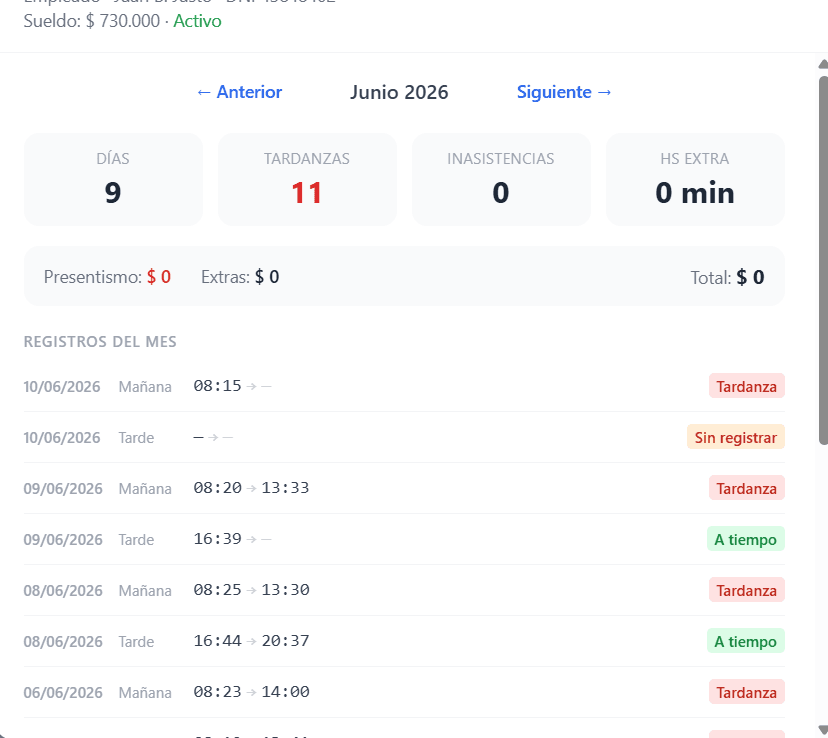Go to previous month with Anterior
The width and height of the screenshot is (828, 738).
pos(239,92)
